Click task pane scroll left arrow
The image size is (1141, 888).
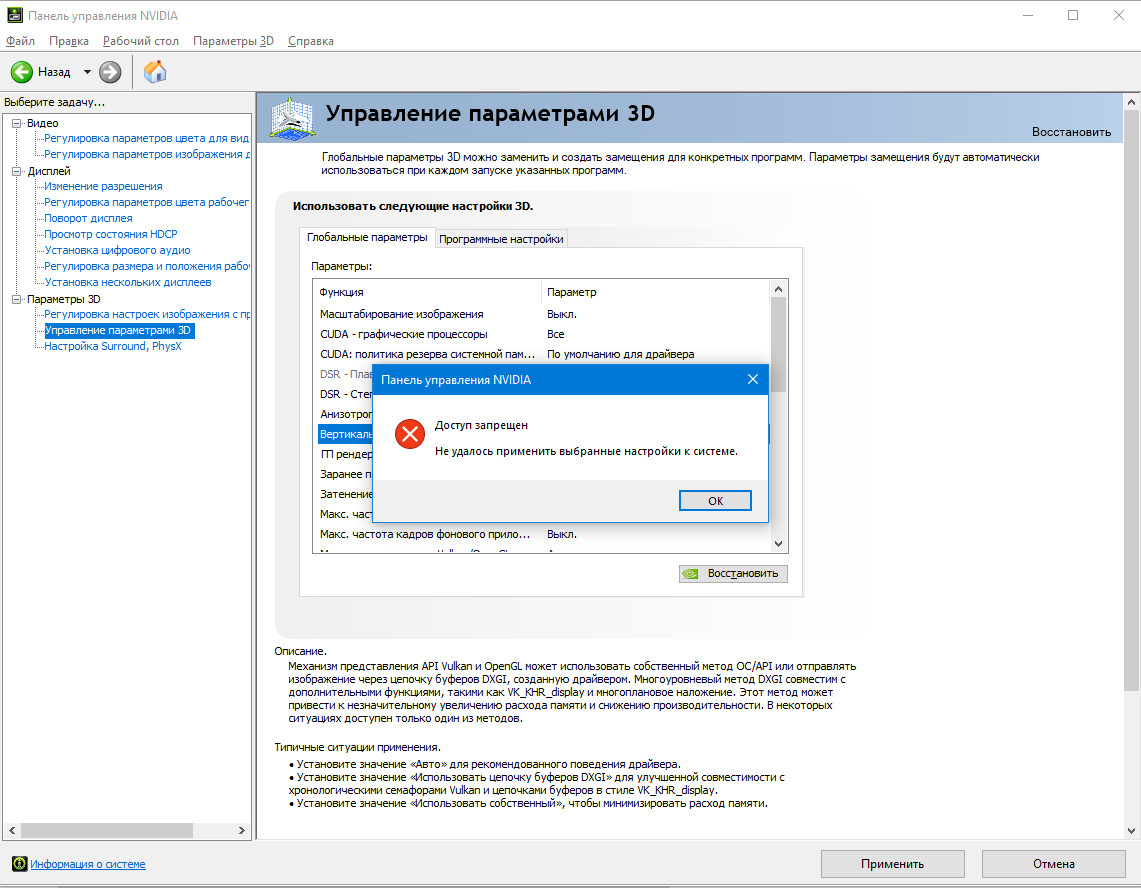pyautogui.click(x=12, y=830)
